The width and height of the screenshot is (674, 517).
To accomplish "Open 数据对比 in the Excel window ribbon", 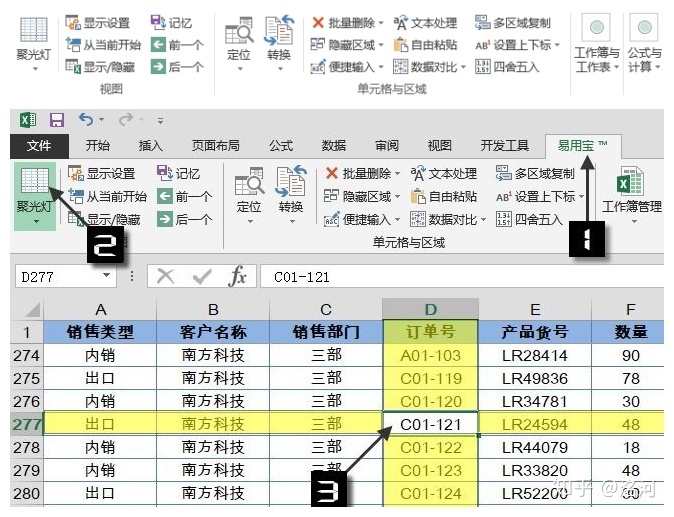I will [x=448, y=220].
